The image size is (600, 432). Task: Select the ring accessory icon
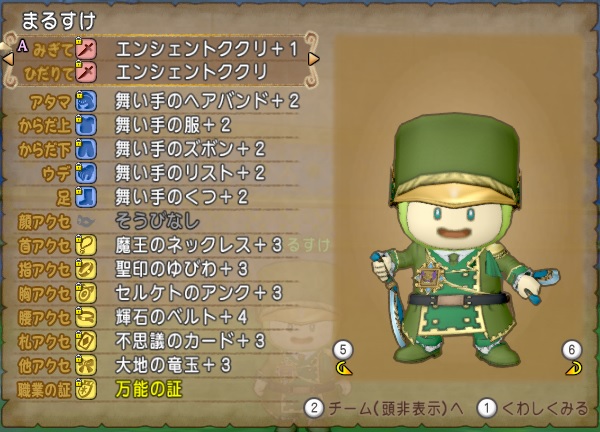(86, 269)
